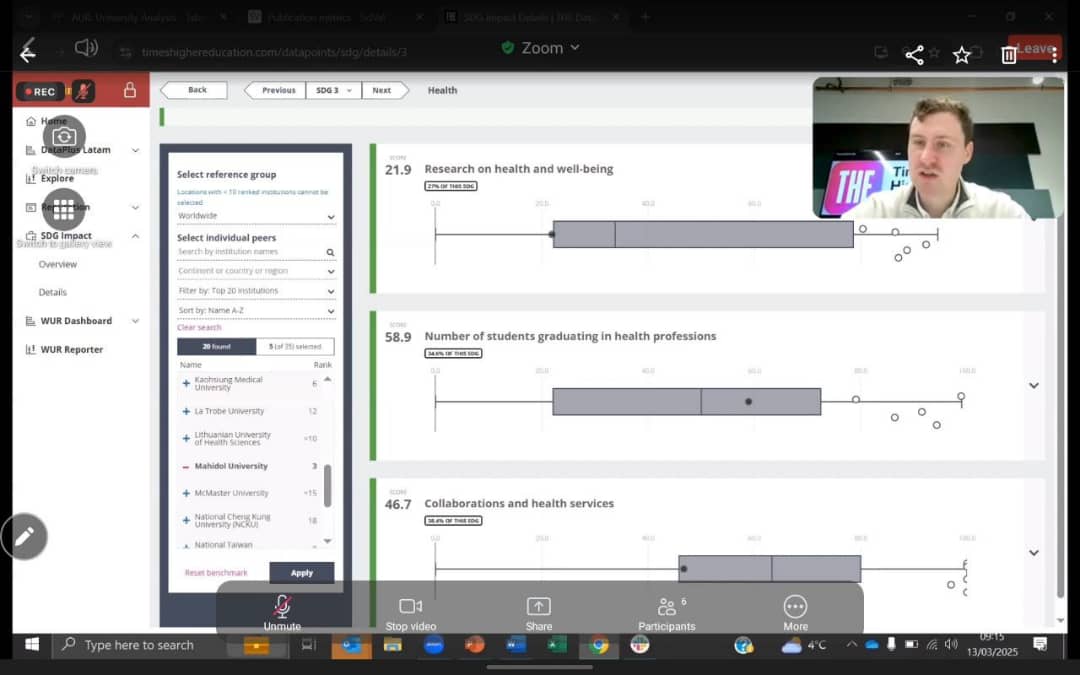This screenshot has height=675, width=1080.
Task: Expand Number of students graduating chart chevron
Action: point(1034,386)
